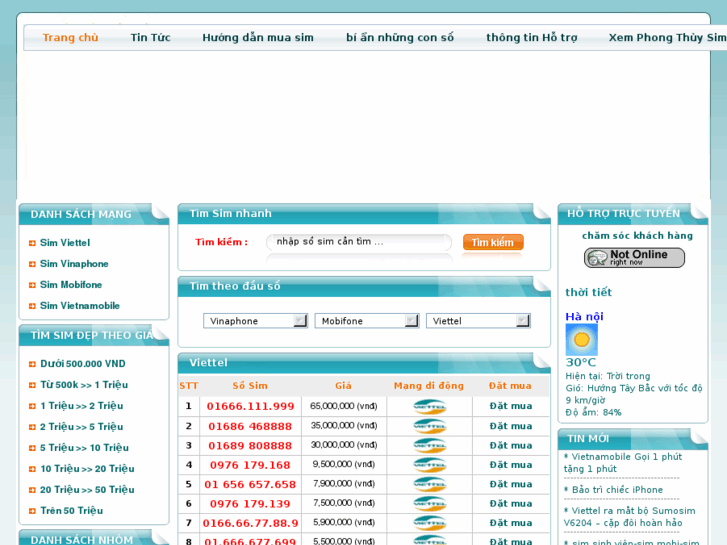Click bullet icon beside Dưới 500.000 VND

click(x=32, y=364)
